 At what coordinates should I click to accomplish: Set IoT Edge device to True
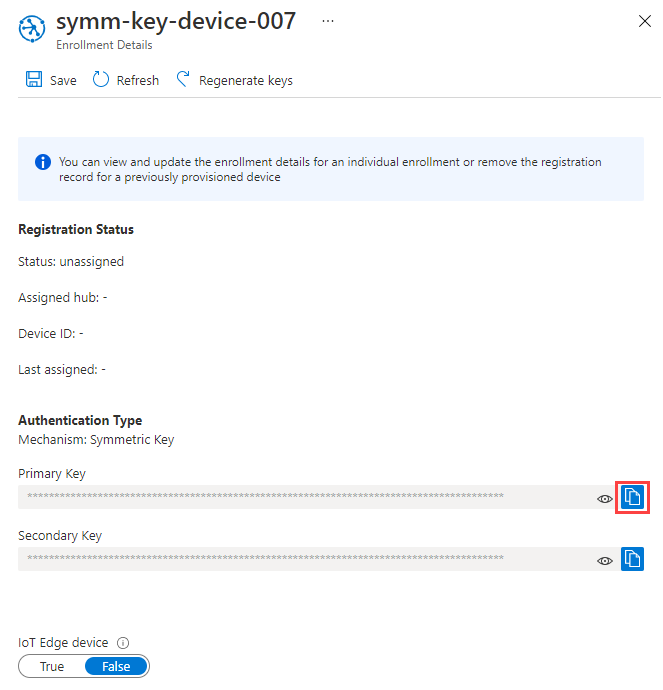pyautogui.click(x=52, y=666)
